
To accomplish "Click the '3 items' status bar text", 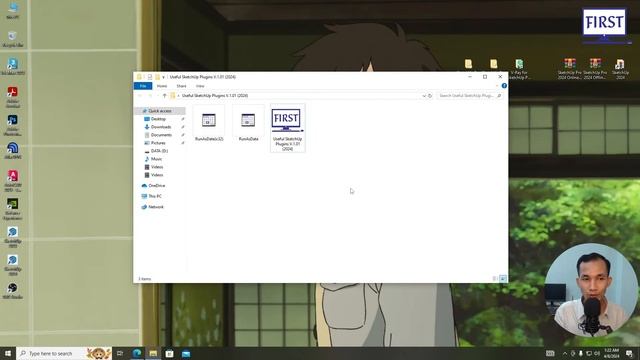I will (144, 279).
